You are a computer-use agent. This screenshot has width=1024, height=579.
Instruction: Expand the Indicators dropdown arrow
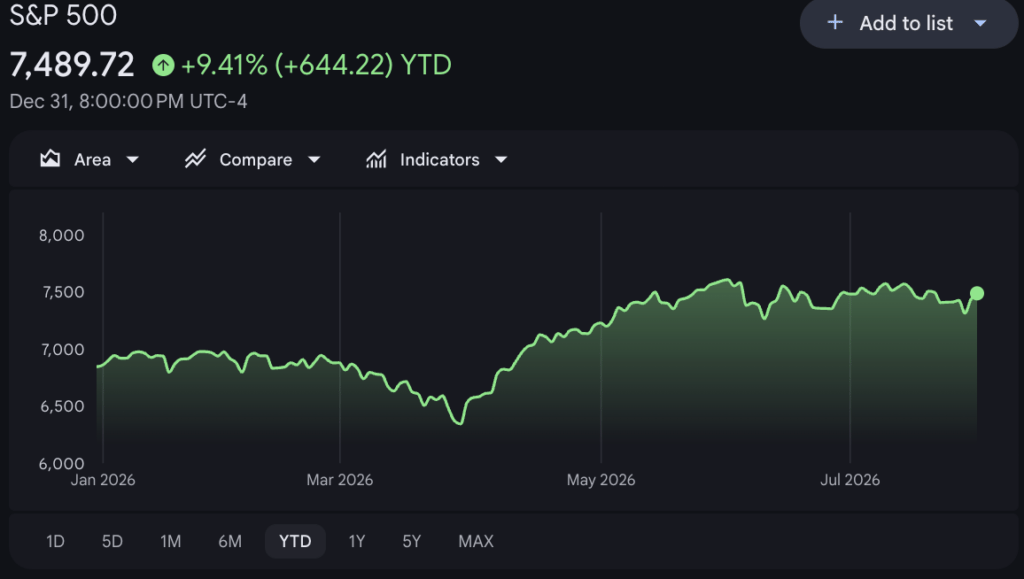coord(501,159)
